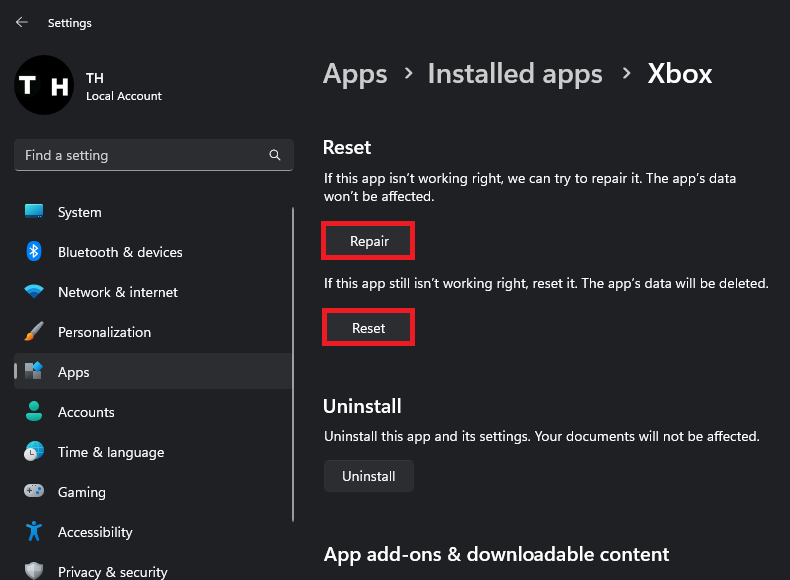Click the System monitor icon
The image size is (790, 580).
[x=34, y=212]
